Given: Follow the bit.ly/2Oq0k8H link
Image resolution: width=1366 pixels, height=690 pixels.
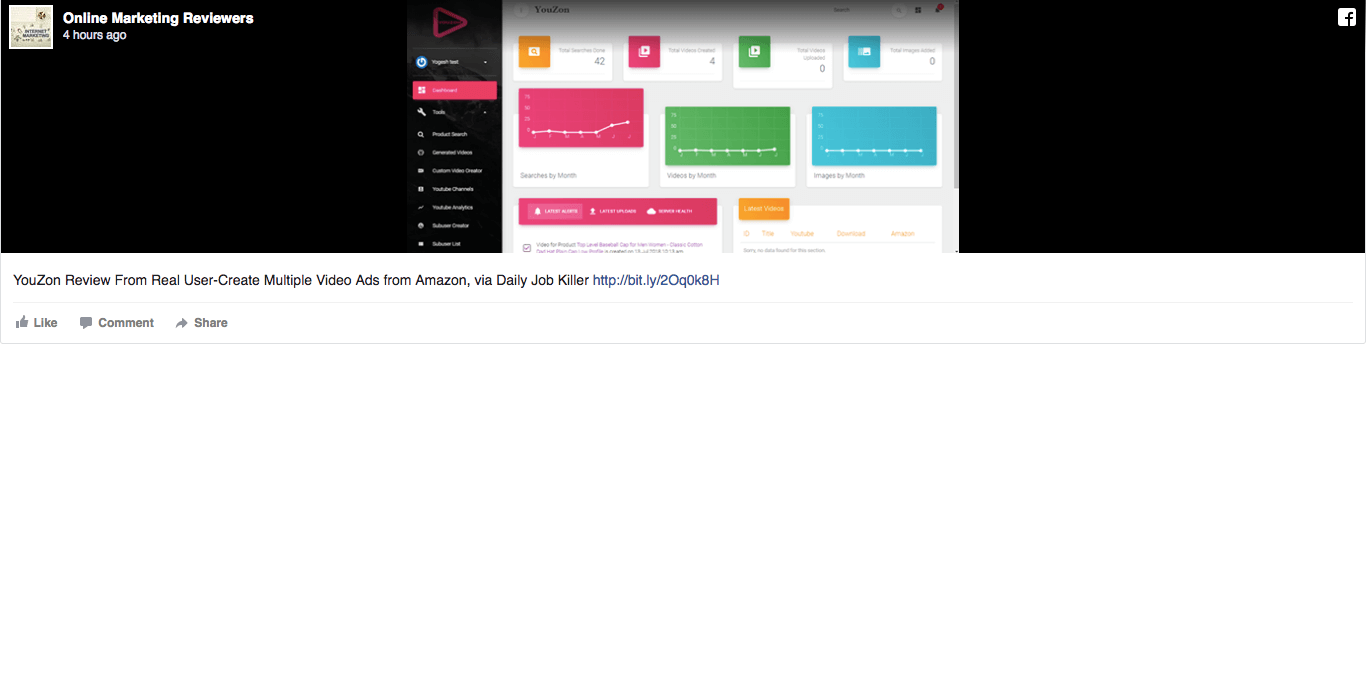Looking at the screenshot, I should [656, 280].
